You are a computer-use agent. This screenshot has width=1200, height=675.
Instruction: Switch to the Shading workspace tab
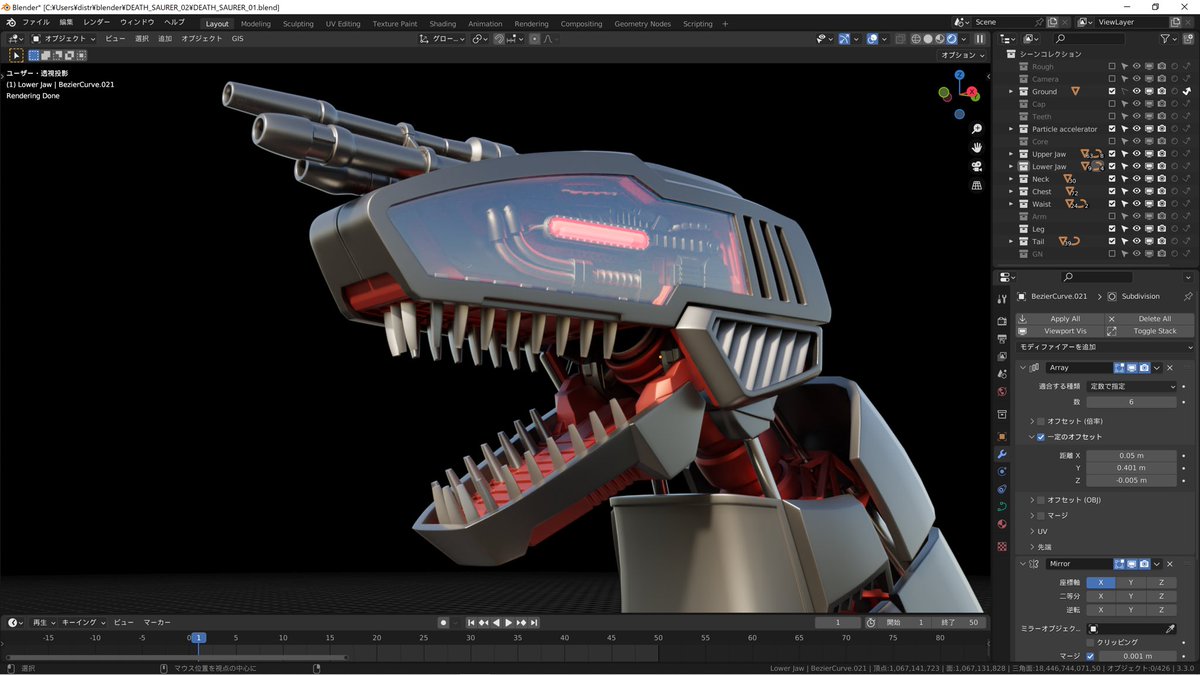pyautogui.click(x=442, y=23)
